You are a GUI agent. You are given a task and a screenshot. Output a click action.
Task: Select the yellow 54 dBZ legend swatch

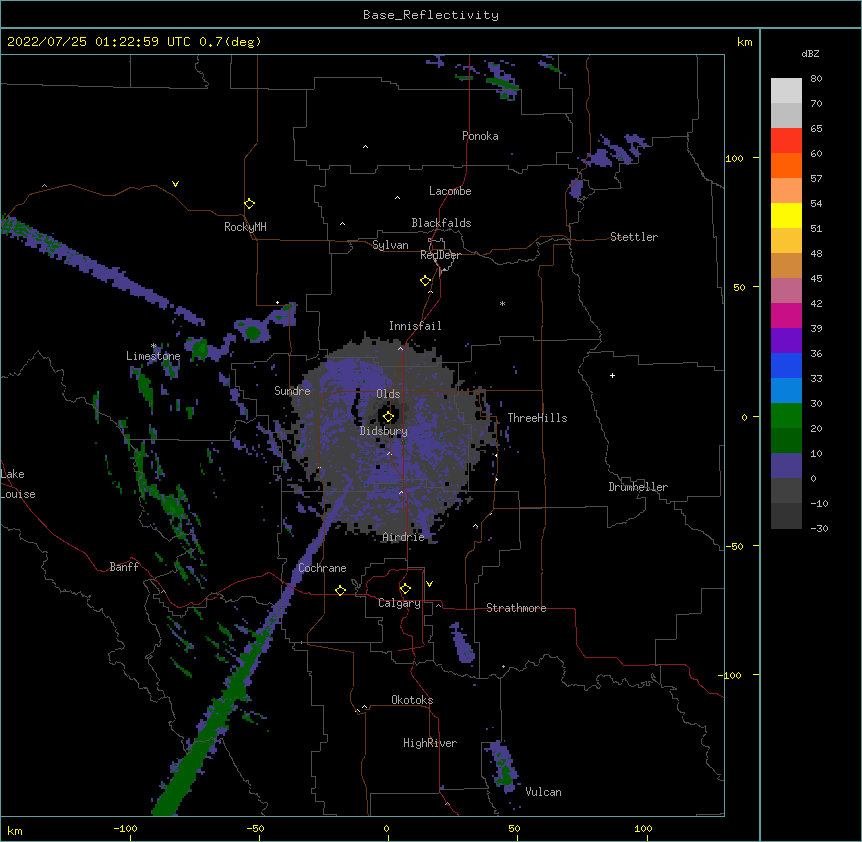(786, 215)
